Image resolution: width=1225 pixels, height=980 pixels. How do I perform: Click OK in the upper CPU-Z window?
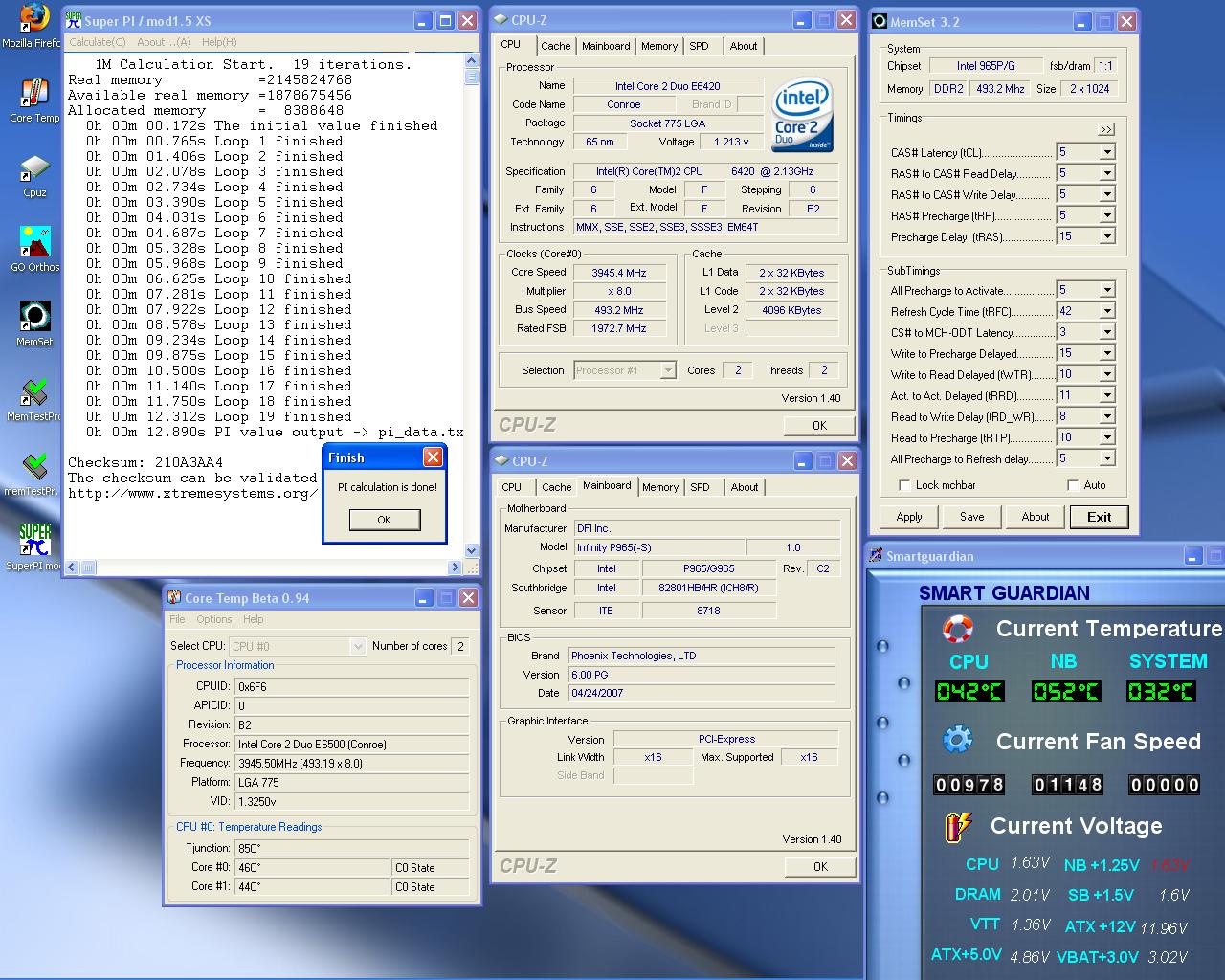point(819,426)
